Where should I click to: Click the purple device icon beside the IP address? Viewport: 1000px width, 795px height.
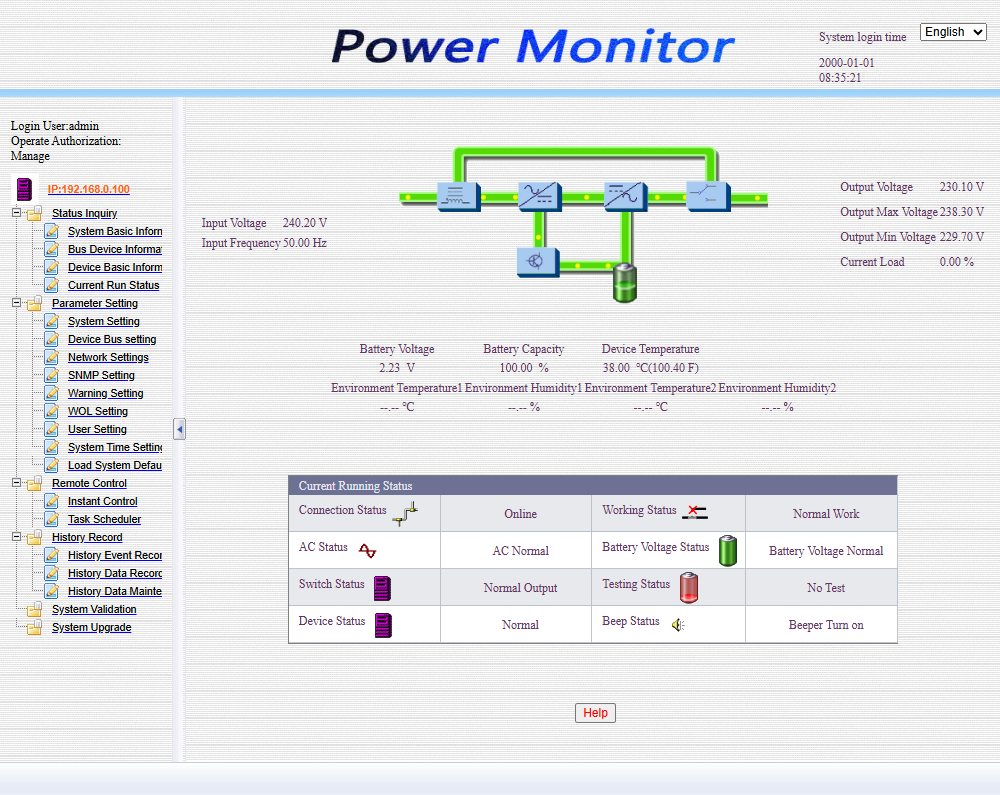click(24, 188)
